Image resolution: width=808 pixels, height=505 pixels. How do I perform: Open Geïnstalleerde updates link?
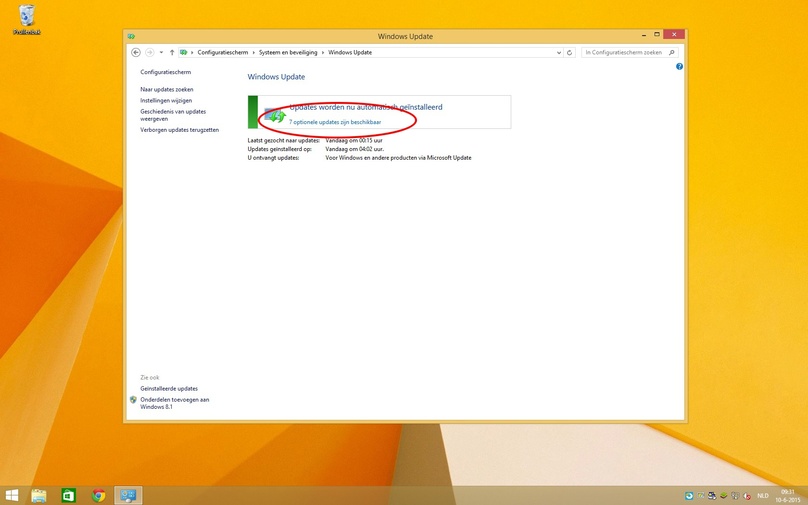(169, 389)
